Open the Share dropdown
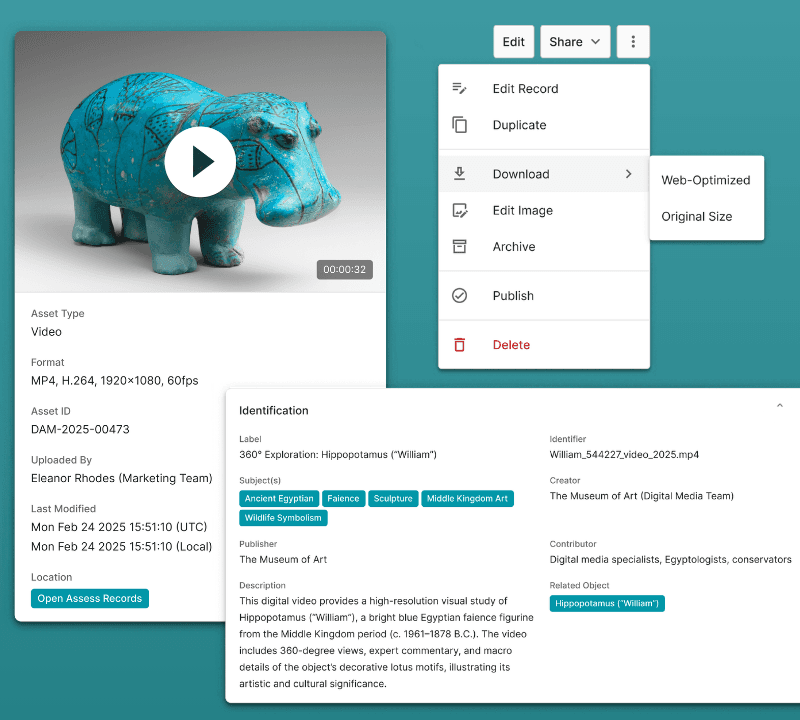Image resolution: width=800 pixels, height=720 pixels. pos(575,41)
